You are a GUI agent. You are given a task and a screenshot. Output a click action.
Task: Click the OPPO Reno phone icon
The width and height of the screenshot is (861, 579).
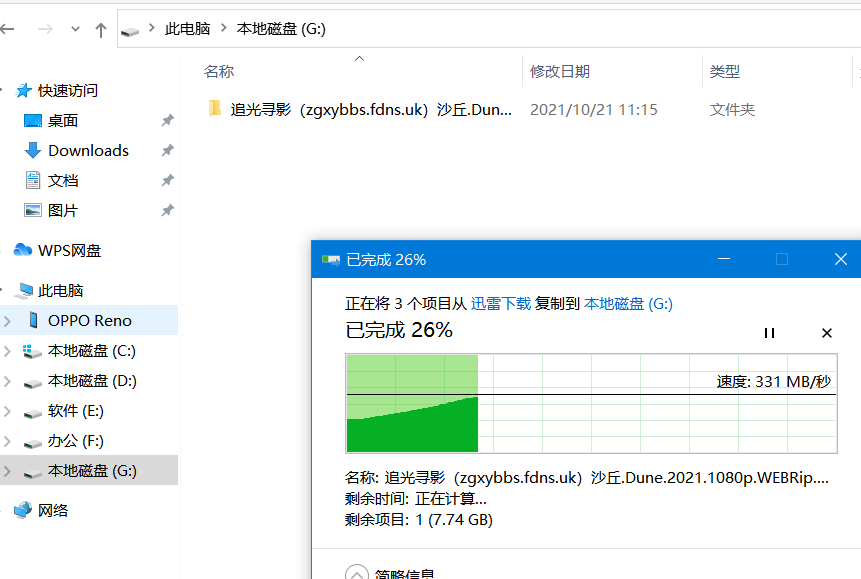(33, 320)
